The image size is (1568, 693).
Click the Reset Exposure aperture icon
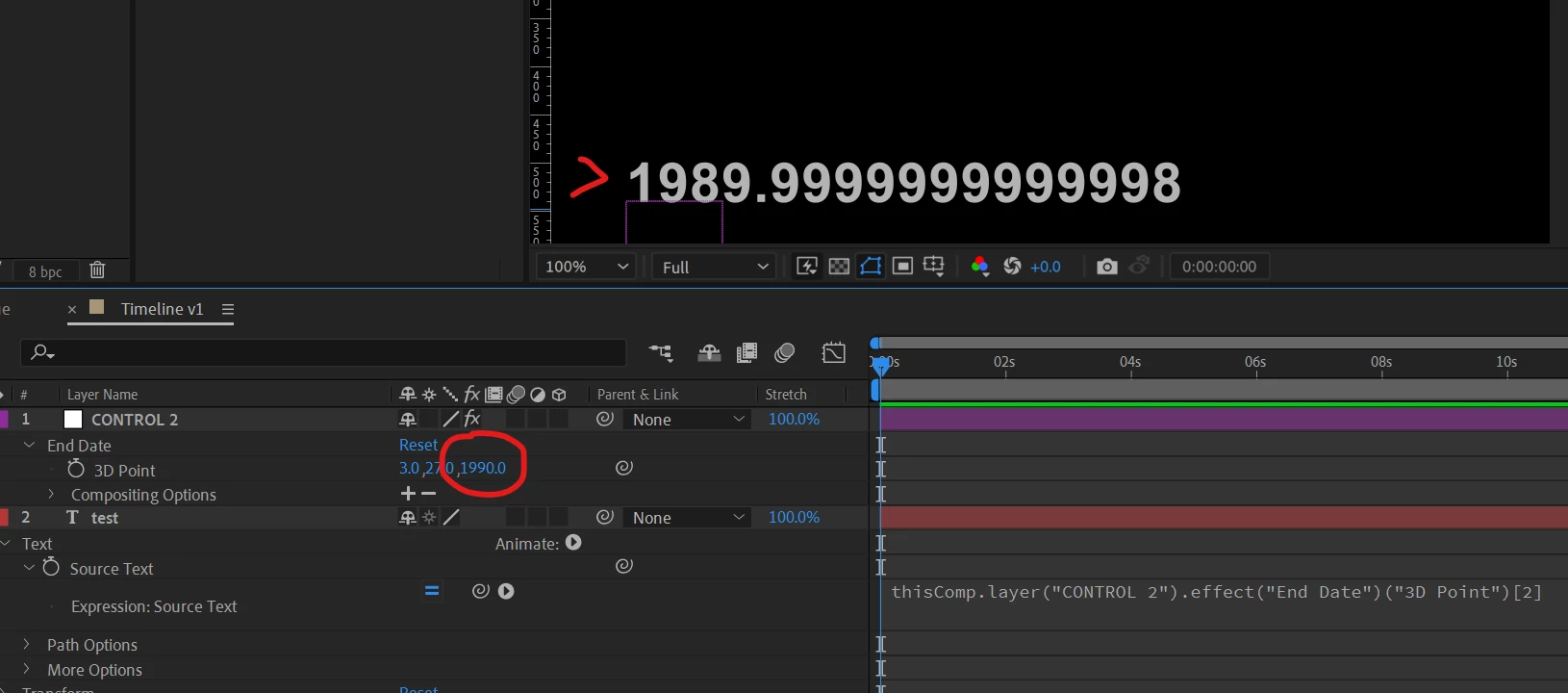pos(1012,267)
